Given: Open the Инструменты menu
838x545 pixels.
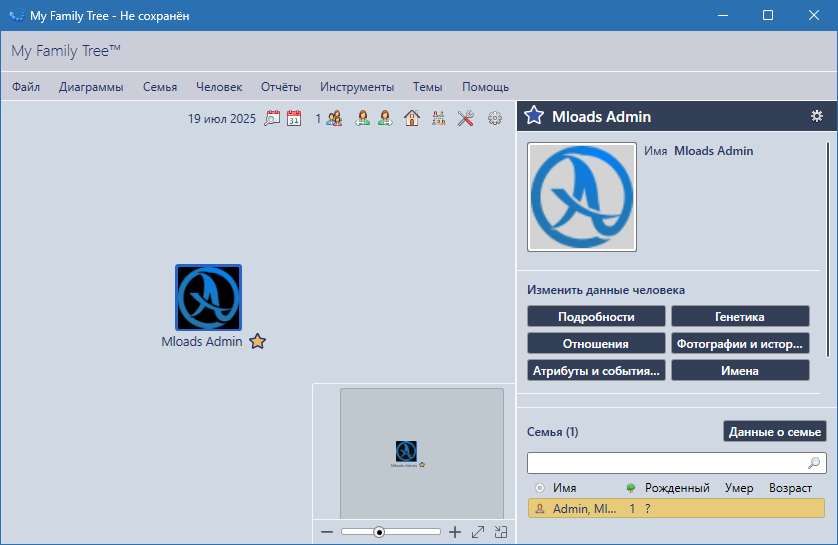Looking at the screenshot, I should coord(357,87).
